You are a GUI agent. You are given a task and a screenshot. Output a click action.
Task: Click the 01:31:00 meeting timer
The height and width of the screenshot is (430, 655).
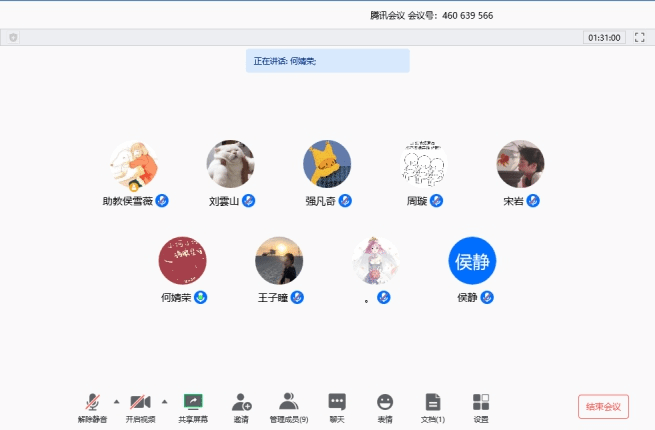tap(604, 37)
